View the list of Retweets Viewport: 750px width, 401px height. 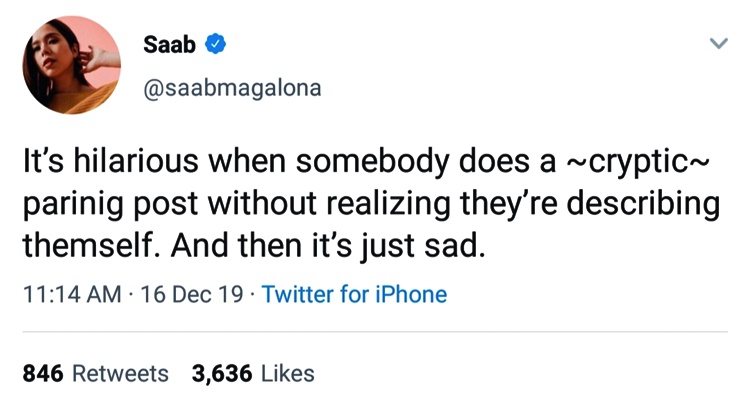tap(120, 374)
